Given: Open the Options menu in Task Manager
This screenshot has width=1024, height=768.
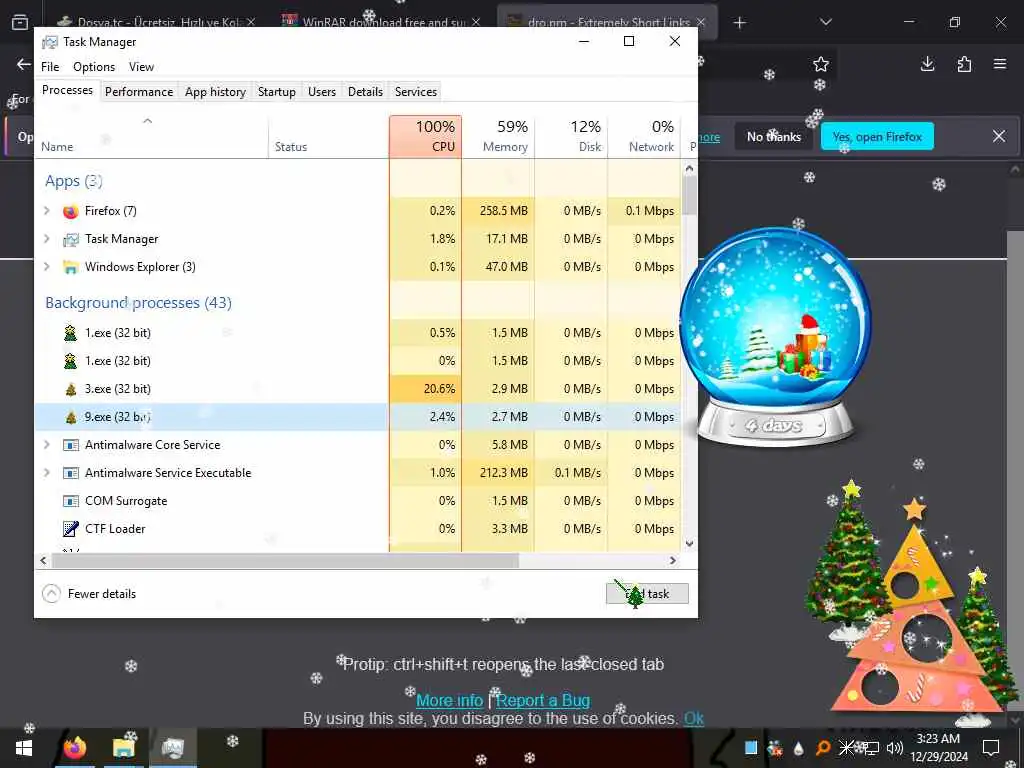Looking at the screenshot, I should [x=94, y=67].
